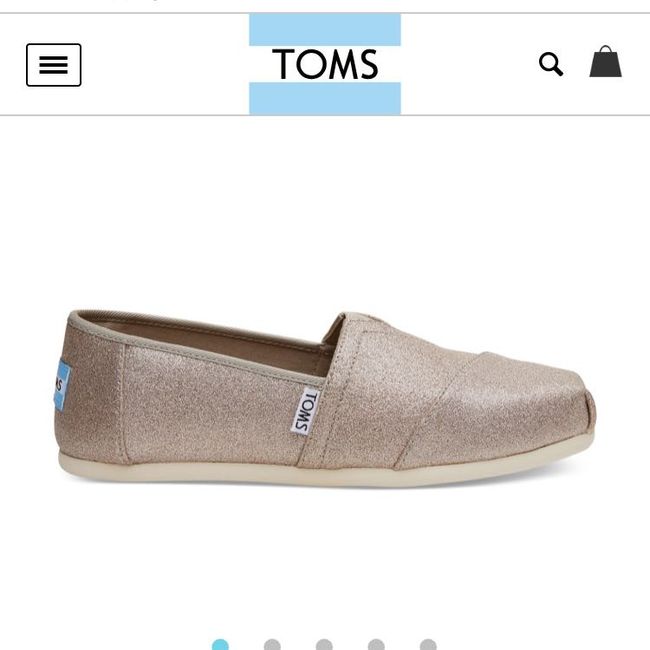Tap the three-line icon inside menu box
This screenshot has height=650, width=650.
click(53, 65)
